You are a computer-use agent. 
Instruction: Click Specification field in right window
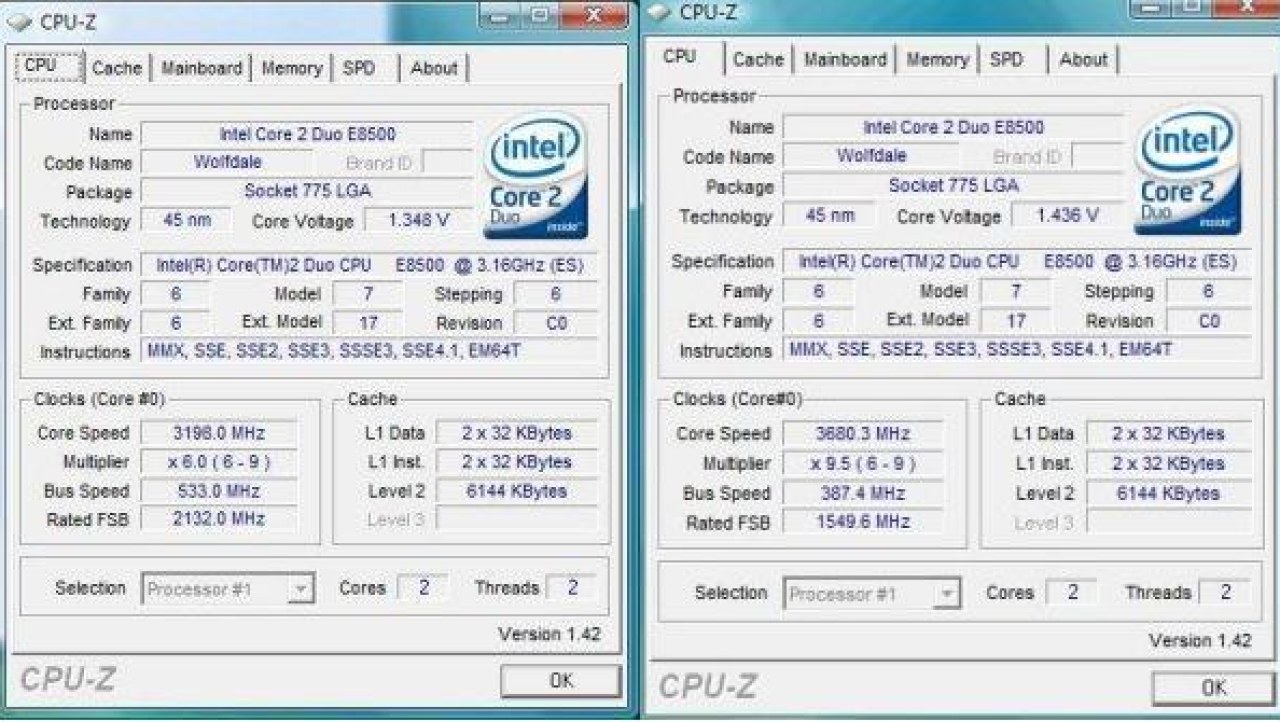(1016, 261)
